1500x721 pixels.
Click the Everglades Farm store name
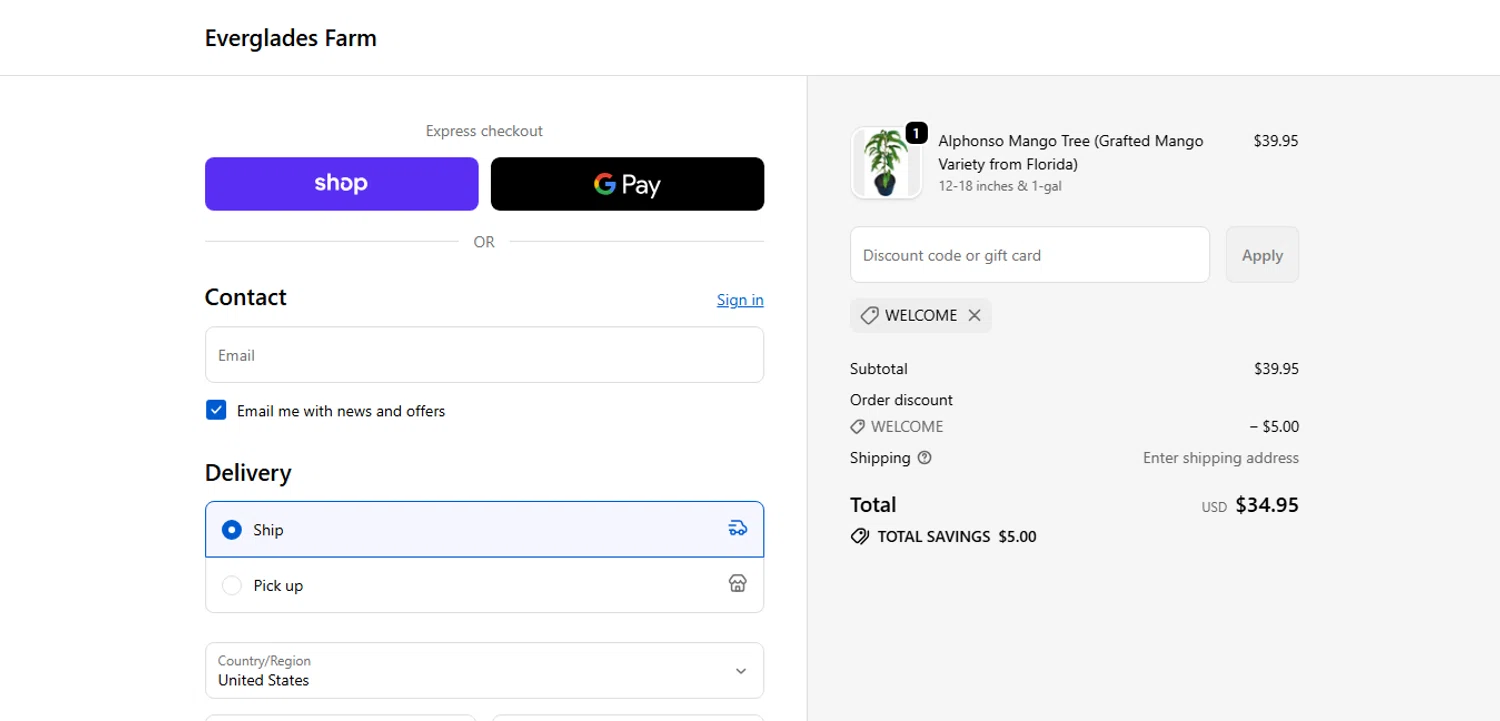291,38
